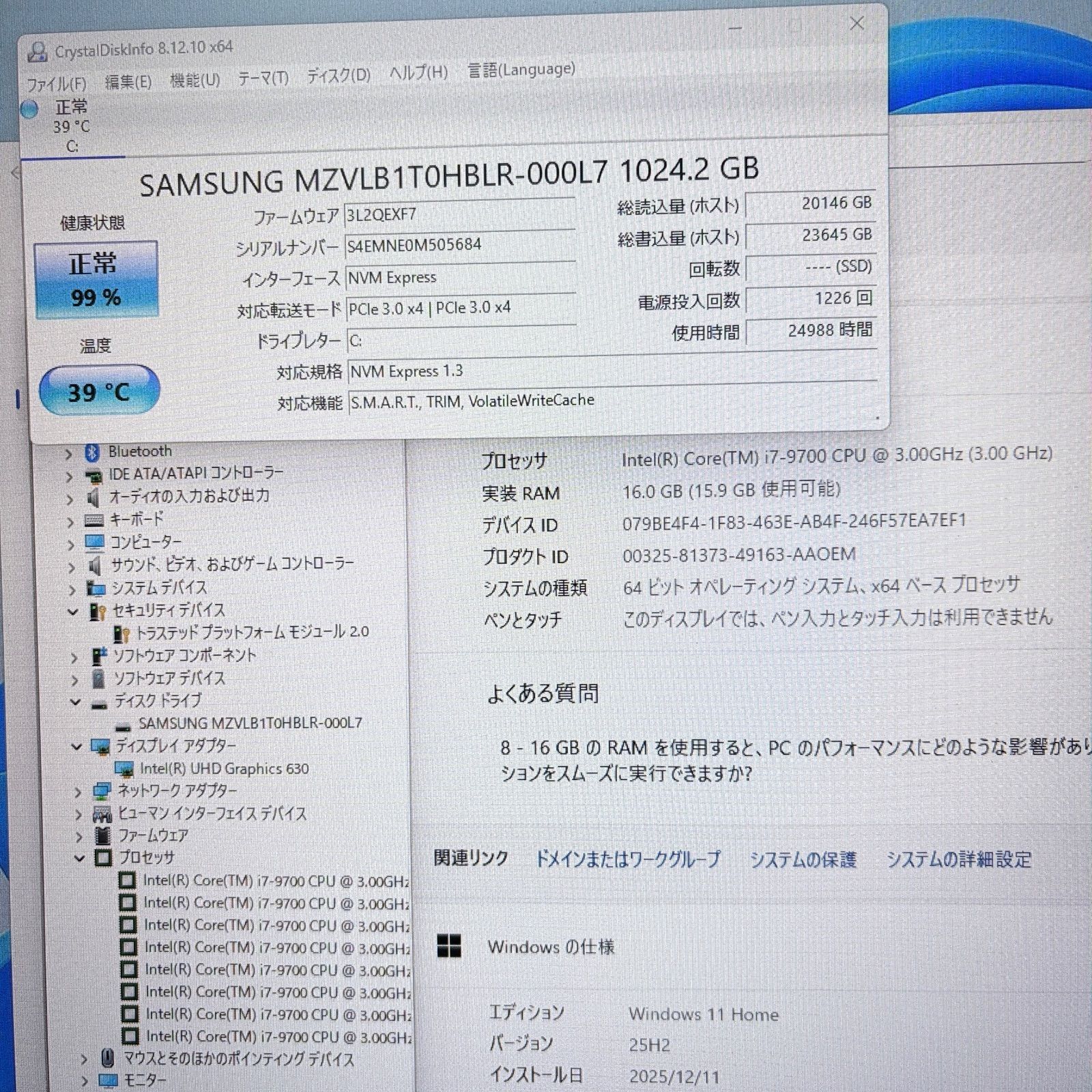Click the blue health status circle above C:
The height and width of the screenshot is (1092, 1092).
pos(31,107)
